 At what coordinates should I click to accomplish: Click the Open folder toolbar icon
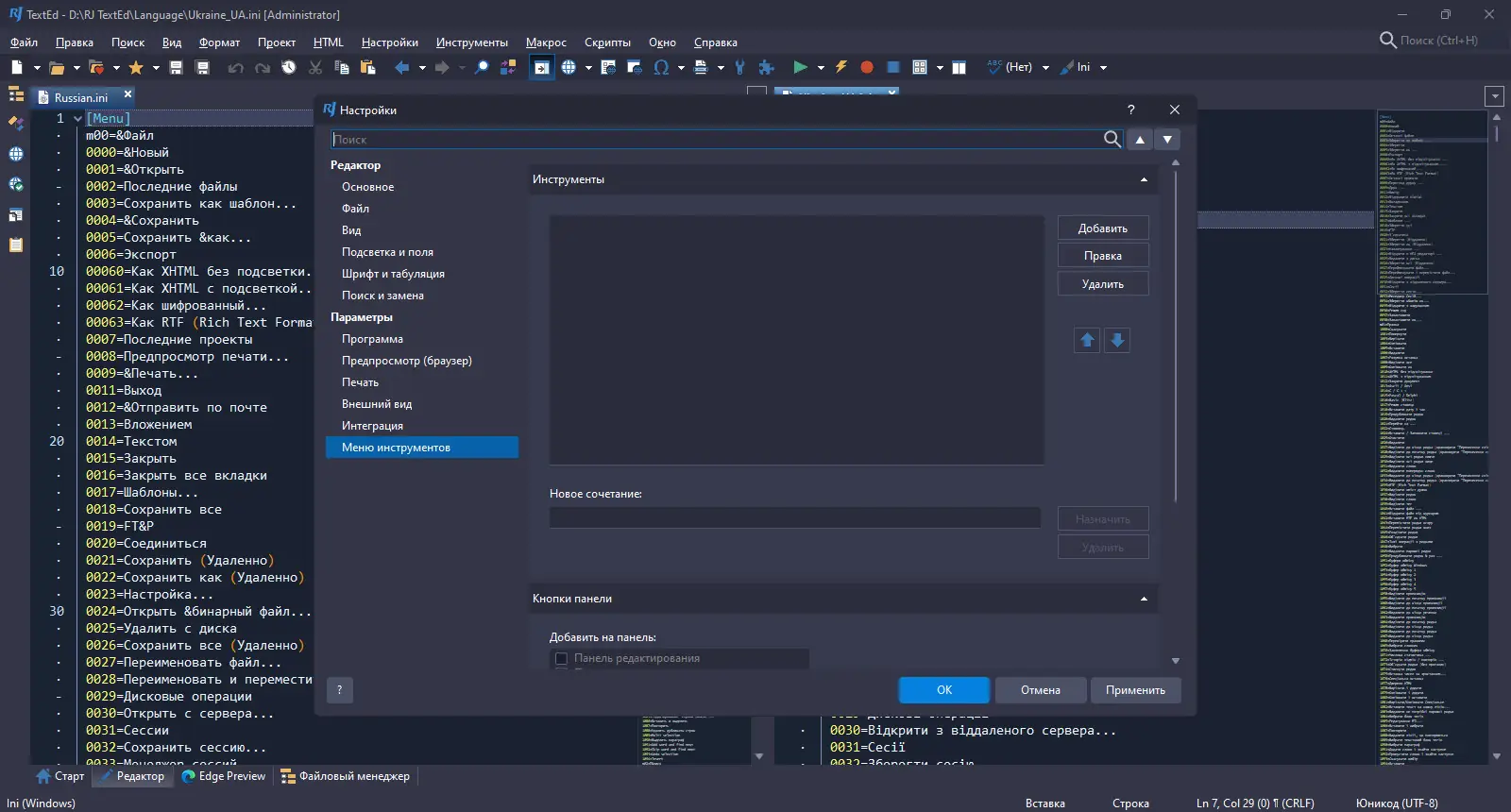point(57,67)
